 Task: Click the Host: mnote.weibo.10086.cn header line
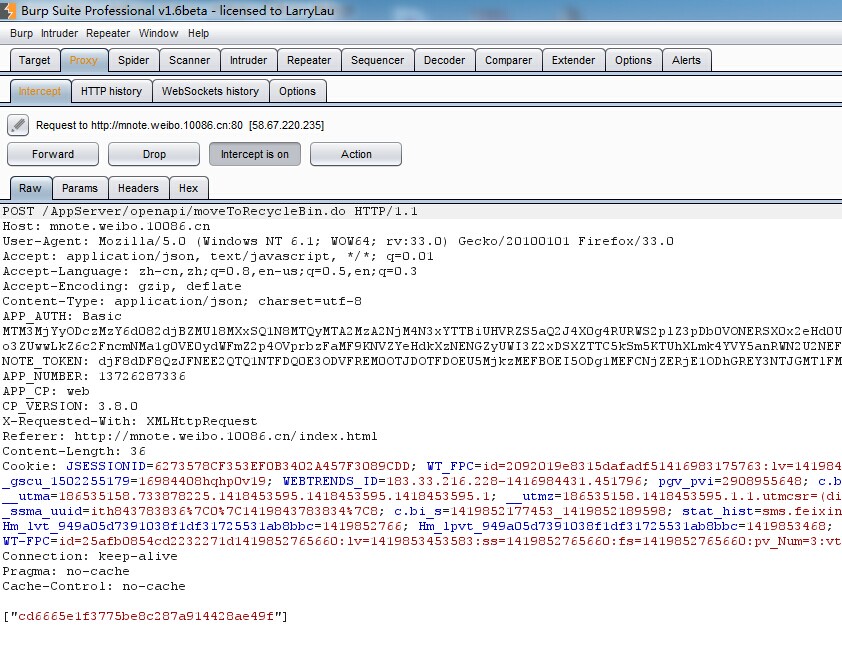coord(106,227)
